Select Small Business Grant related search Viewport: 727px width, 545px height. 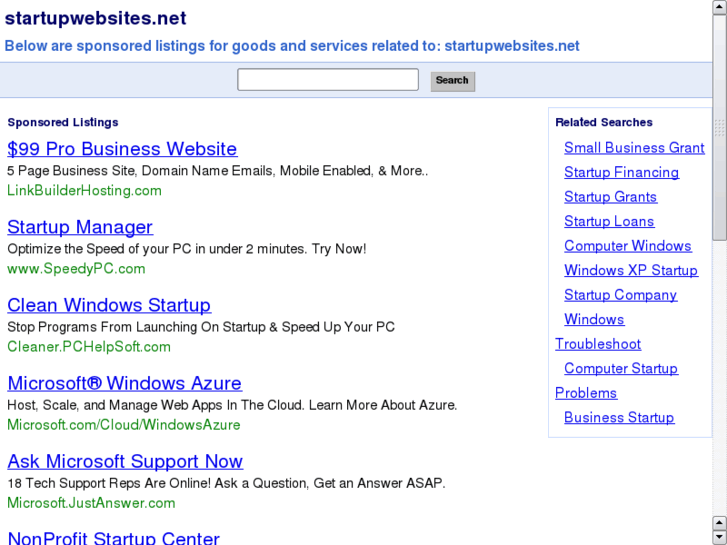pos(634,148)
